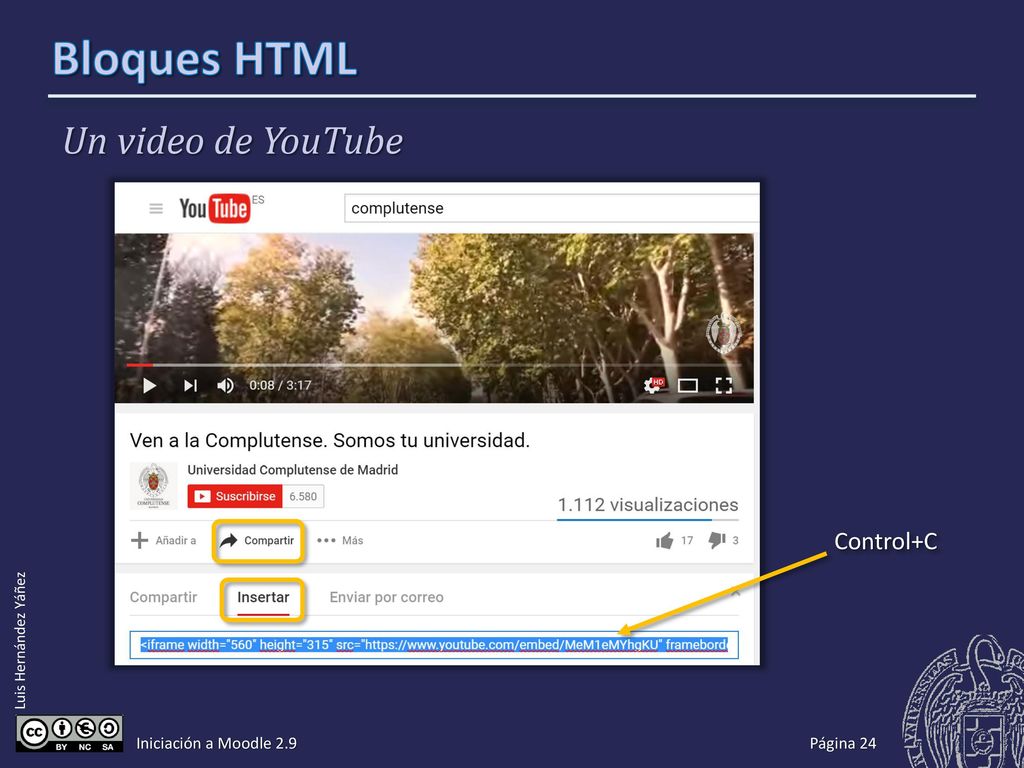Image resolution: width=1024 pixels, height=768 pixels.
Task: Click the 0:08 / 3:17 time display
Action: [x=280, y=385]
